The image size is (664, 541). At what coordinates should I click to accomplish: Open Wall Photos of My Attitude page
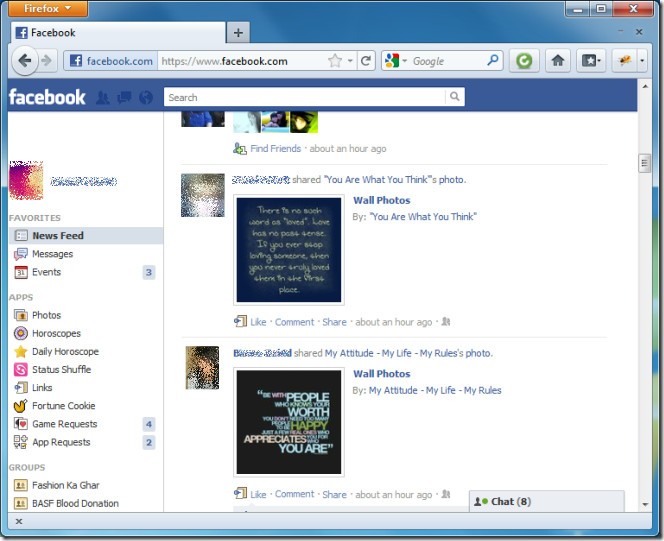coord(382,374)
